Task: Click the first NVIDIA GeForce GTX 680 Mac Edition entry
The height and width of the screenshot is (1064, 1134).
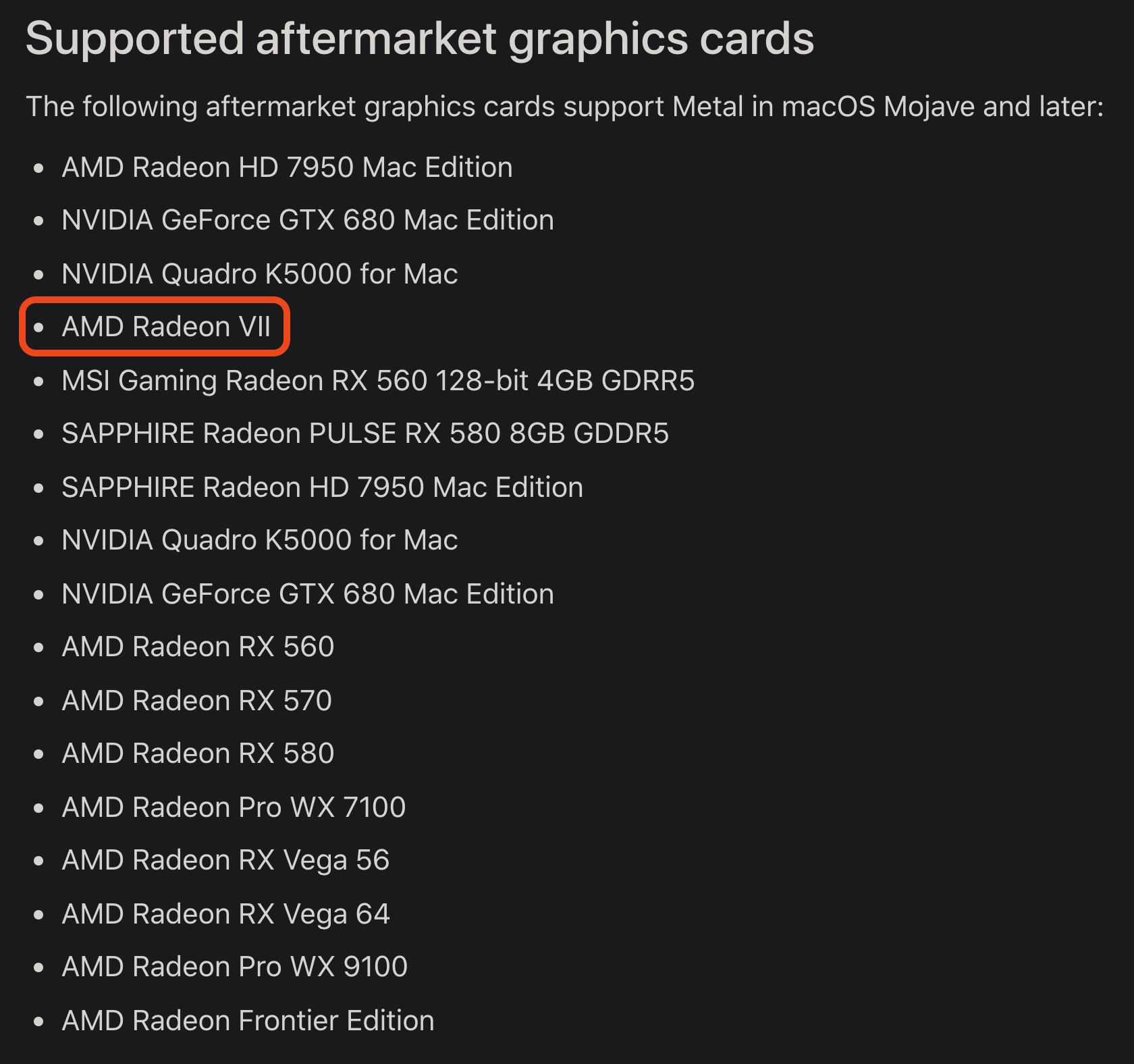Action: click(308, 220)
